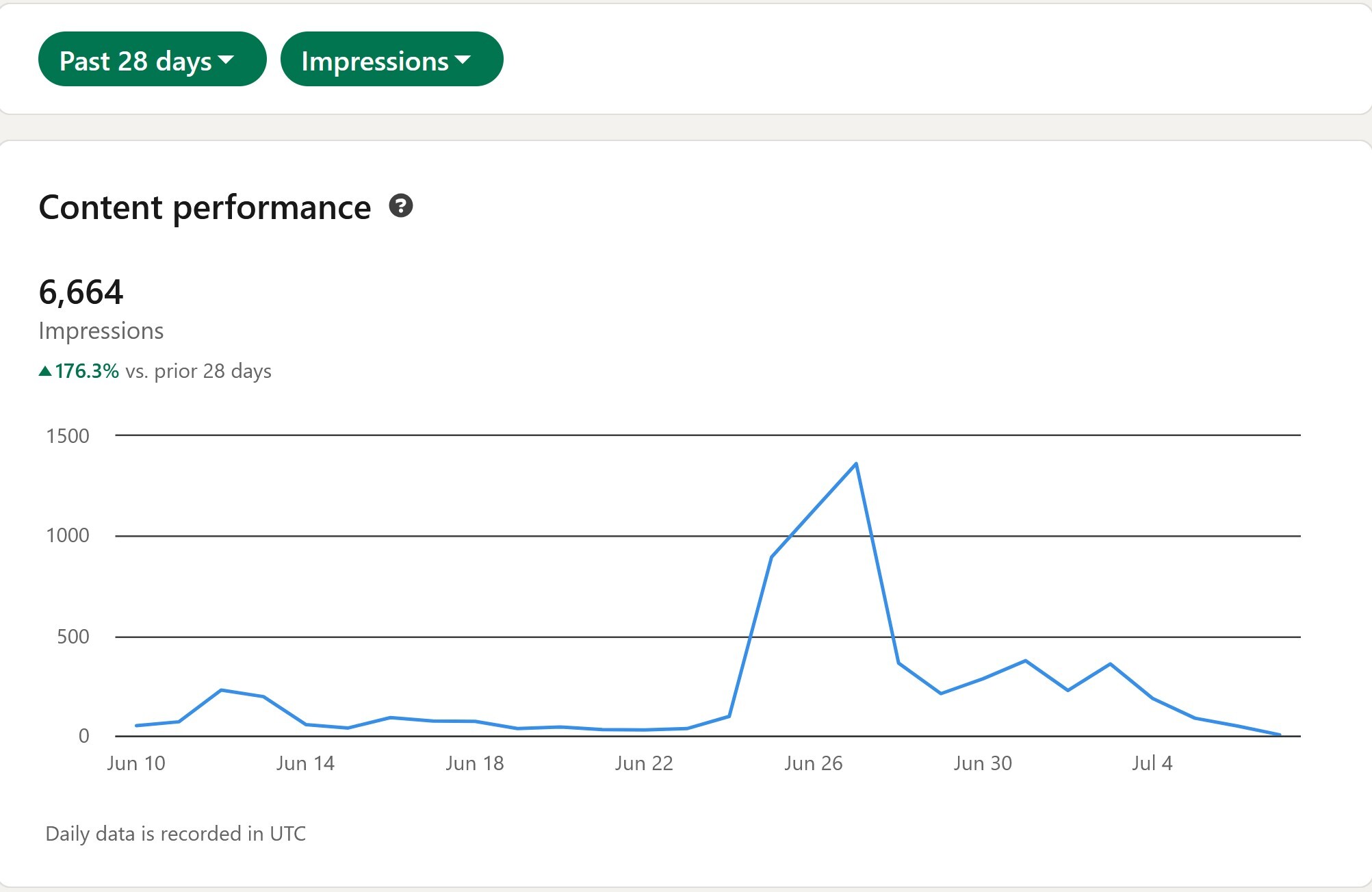Screen dimensions: 1372x892
Task: Click the 6,664 impressions total
Action: [x=81, y=292]
